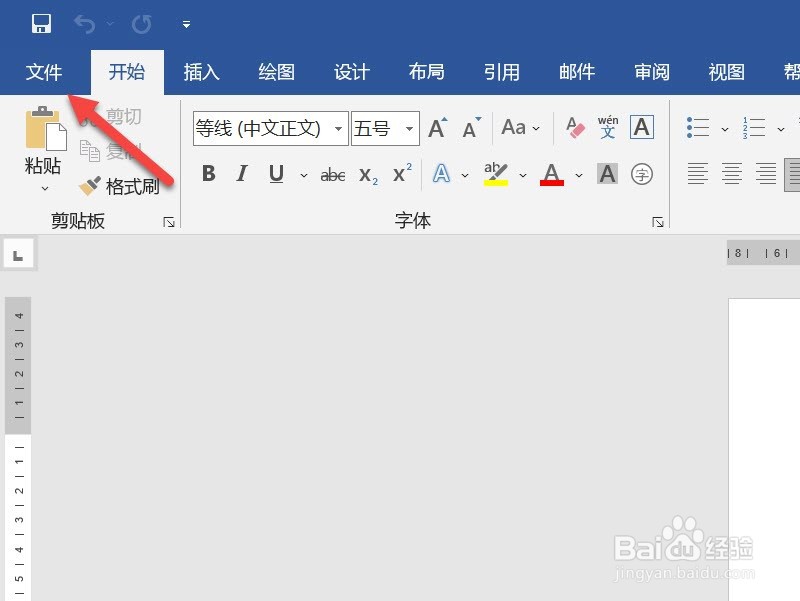Toggle Italic formatting
The height and width of the screenshot is (601, 800).
click(x=242, y=173)
